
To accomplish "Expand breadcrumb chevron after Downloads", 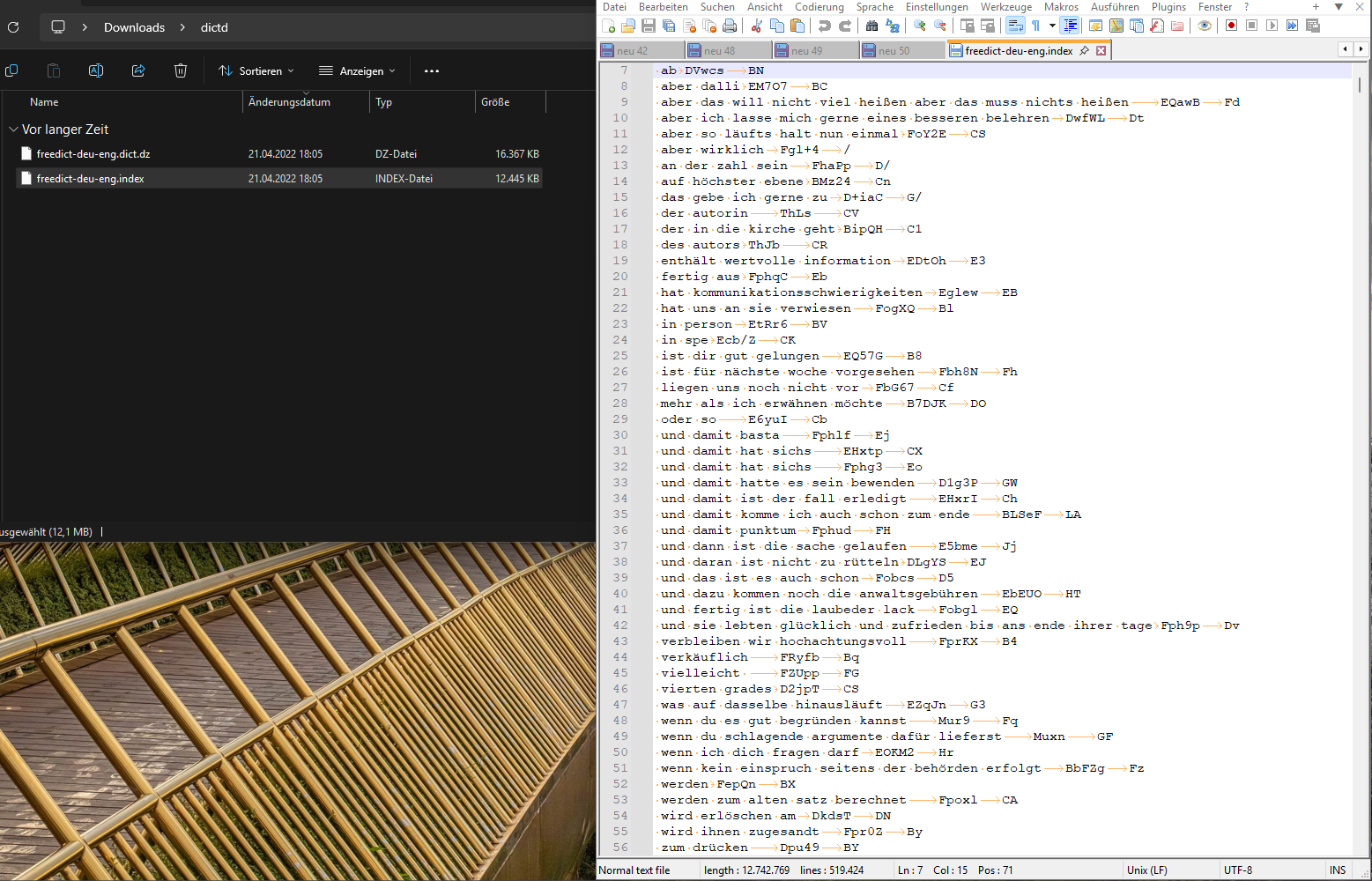I will (x=182, y=27).
